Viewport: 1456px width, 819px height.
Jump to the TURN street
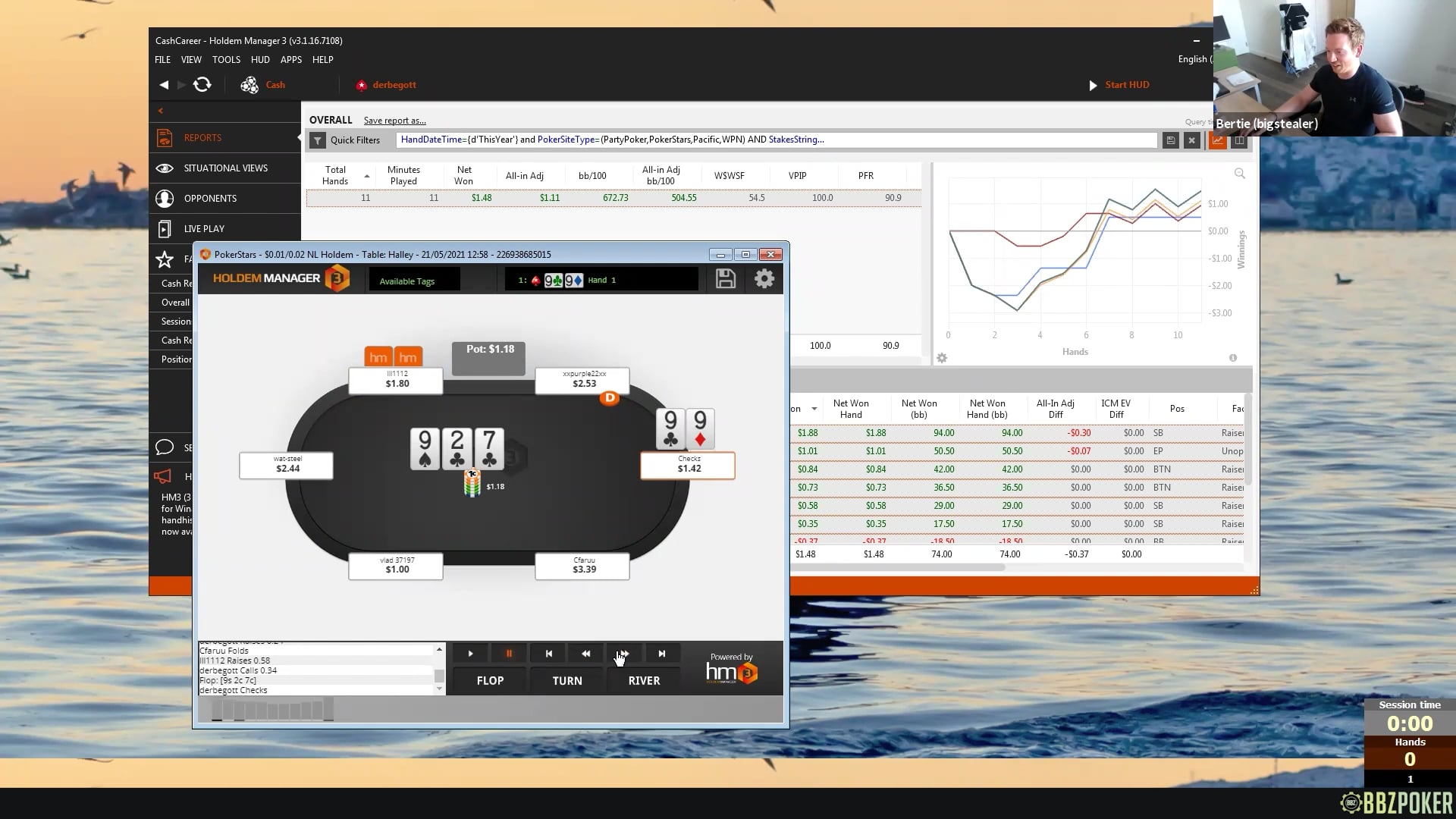click(566, 681)
